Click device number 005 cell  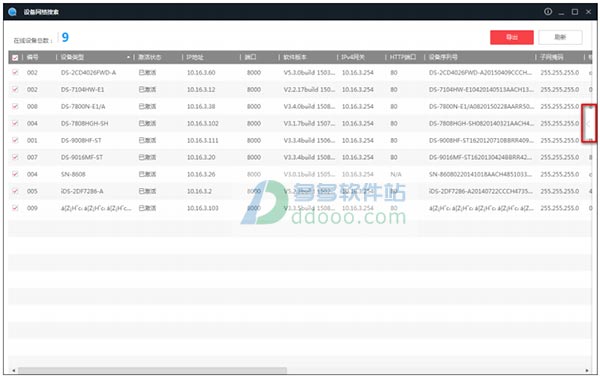coord(32,191)
